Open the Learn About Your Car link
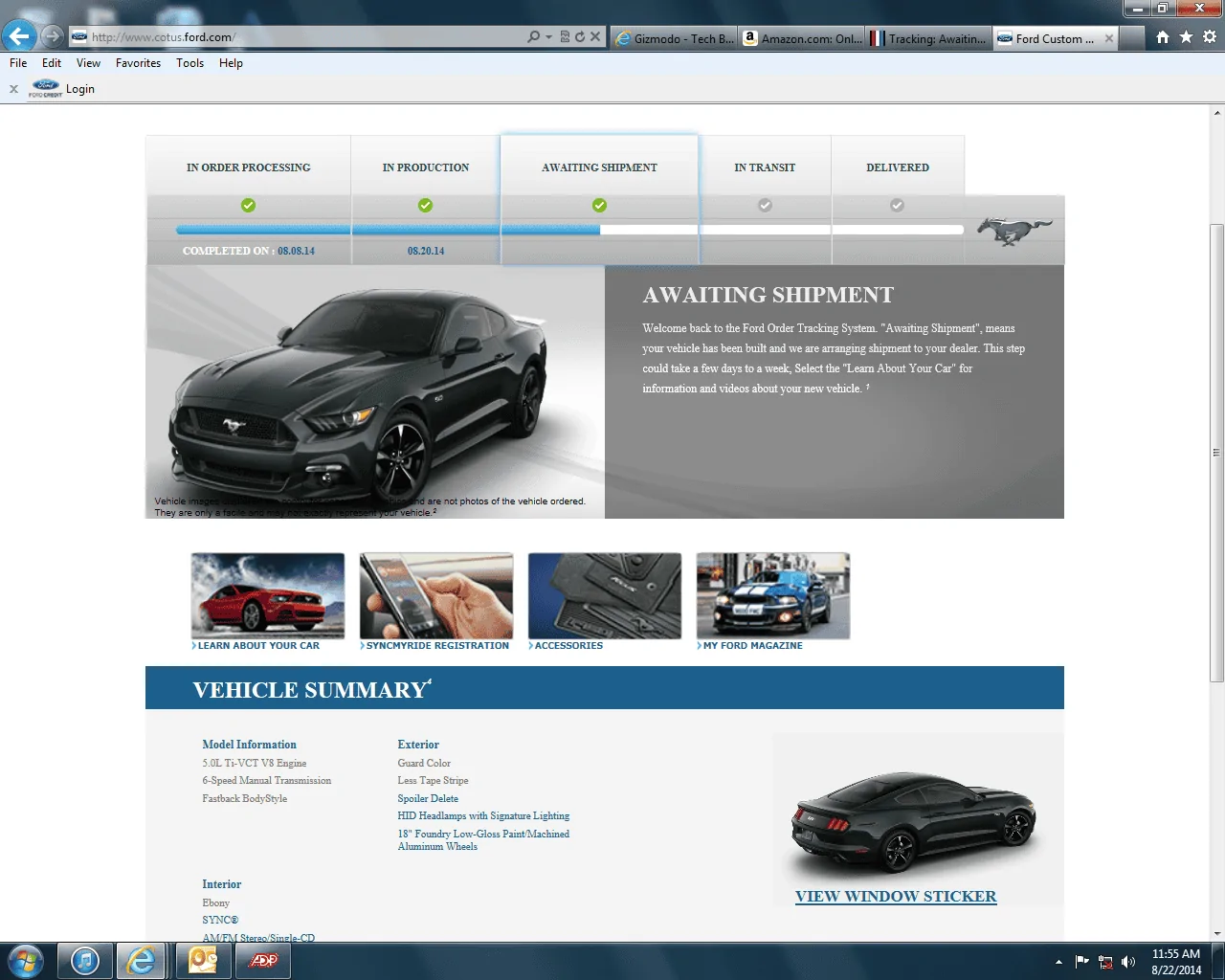1225x980 pixels. pyautogui.click(x=258, y=646)
